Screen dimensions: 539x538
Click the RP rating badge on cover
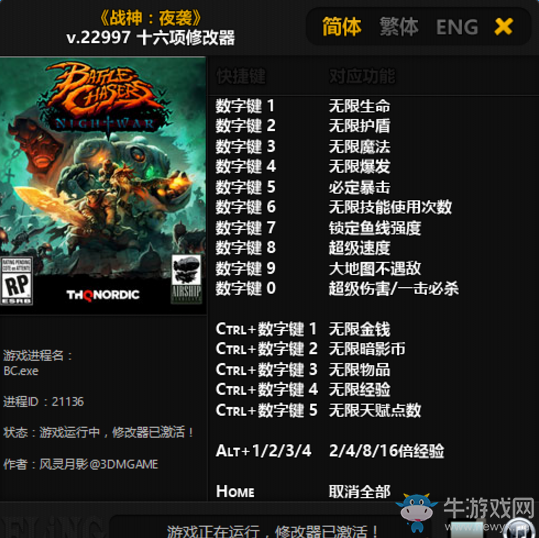(16, 281)
